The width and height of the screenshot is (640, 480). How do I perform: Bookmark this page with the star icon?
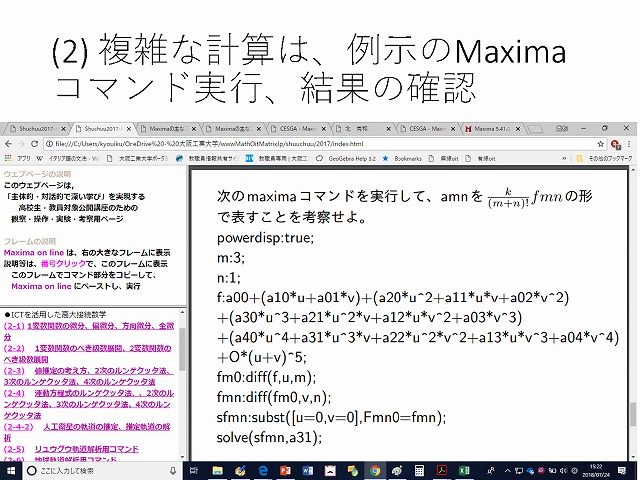[600, 144]
